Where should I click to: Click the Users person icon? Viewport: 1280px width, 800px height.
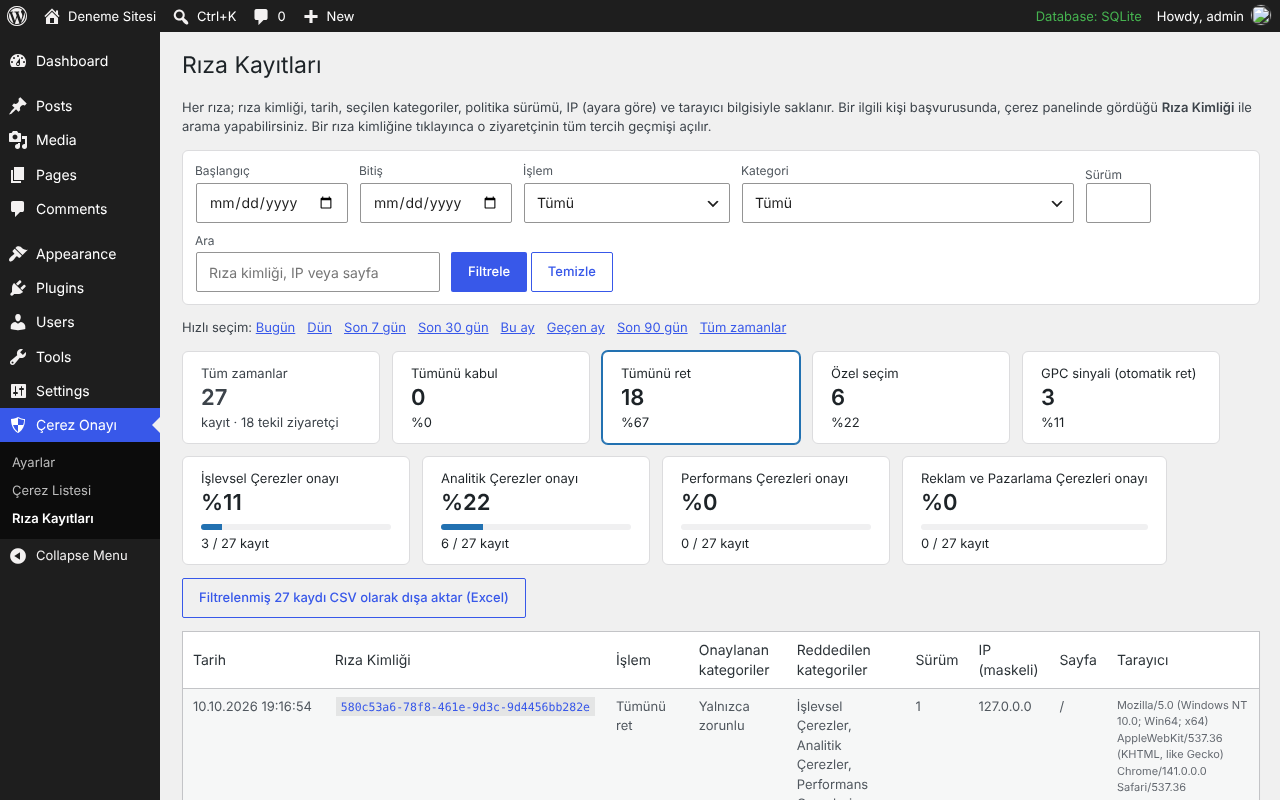[18, 322]
